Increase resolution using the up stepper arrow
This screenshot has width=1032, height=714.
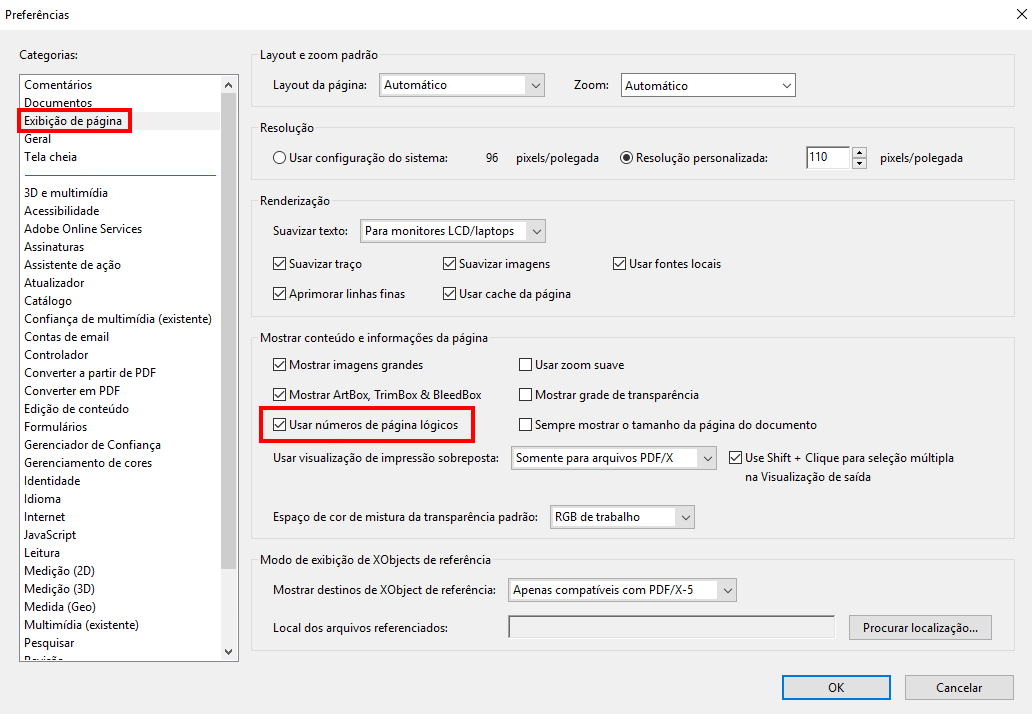tap(860, 152)
